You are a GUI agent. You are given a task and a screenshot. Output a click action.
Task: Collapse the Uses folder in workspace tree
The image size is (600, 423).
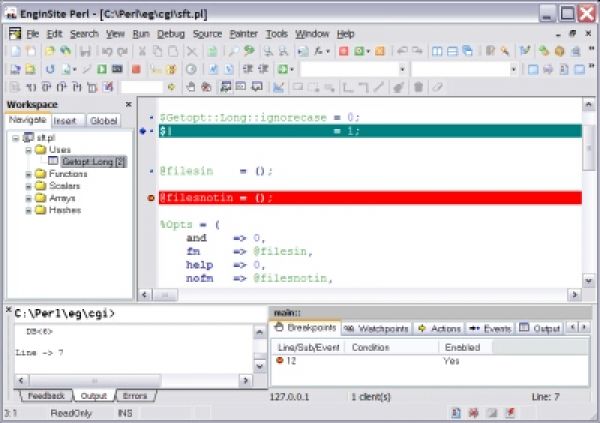point(28,149)
